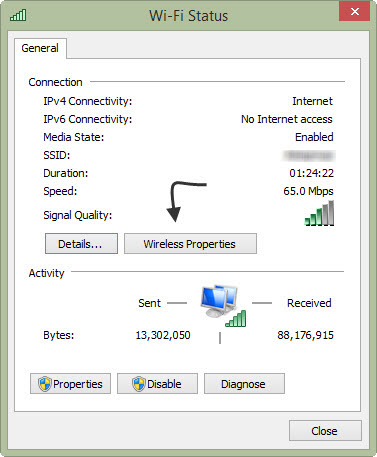Viewport: 377px width, 457px height.
Task: Click the blurred SSID value
Action: (x=309, y=155)
